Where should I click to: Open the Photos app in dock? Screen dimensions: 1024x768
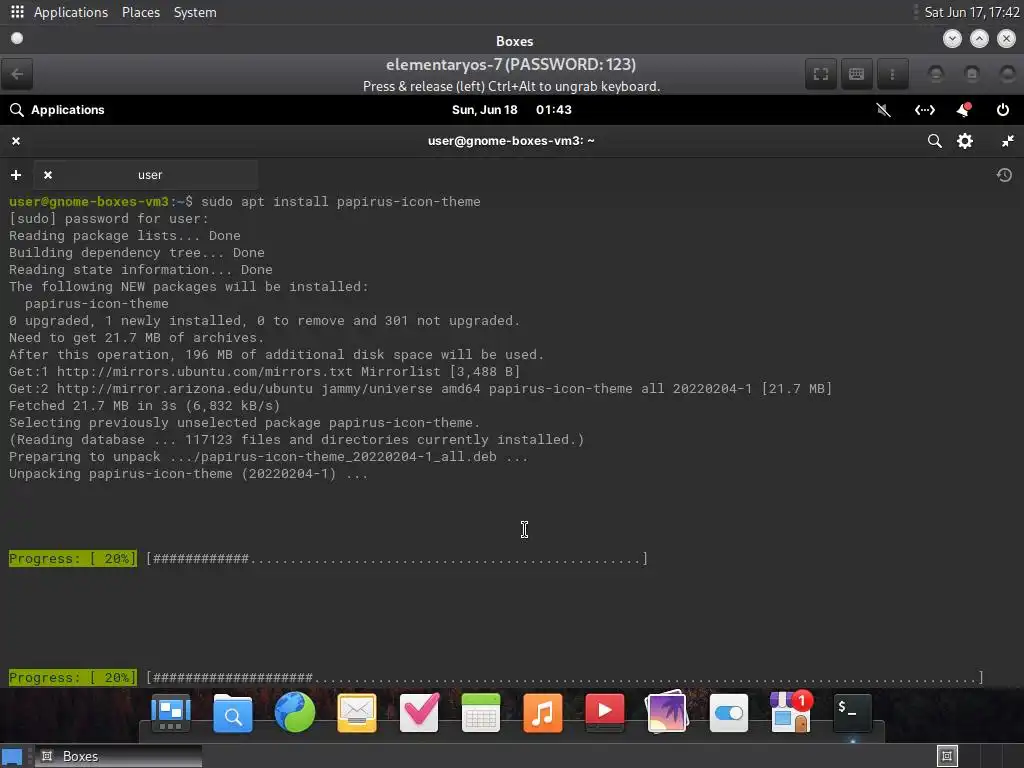point(667,712)
